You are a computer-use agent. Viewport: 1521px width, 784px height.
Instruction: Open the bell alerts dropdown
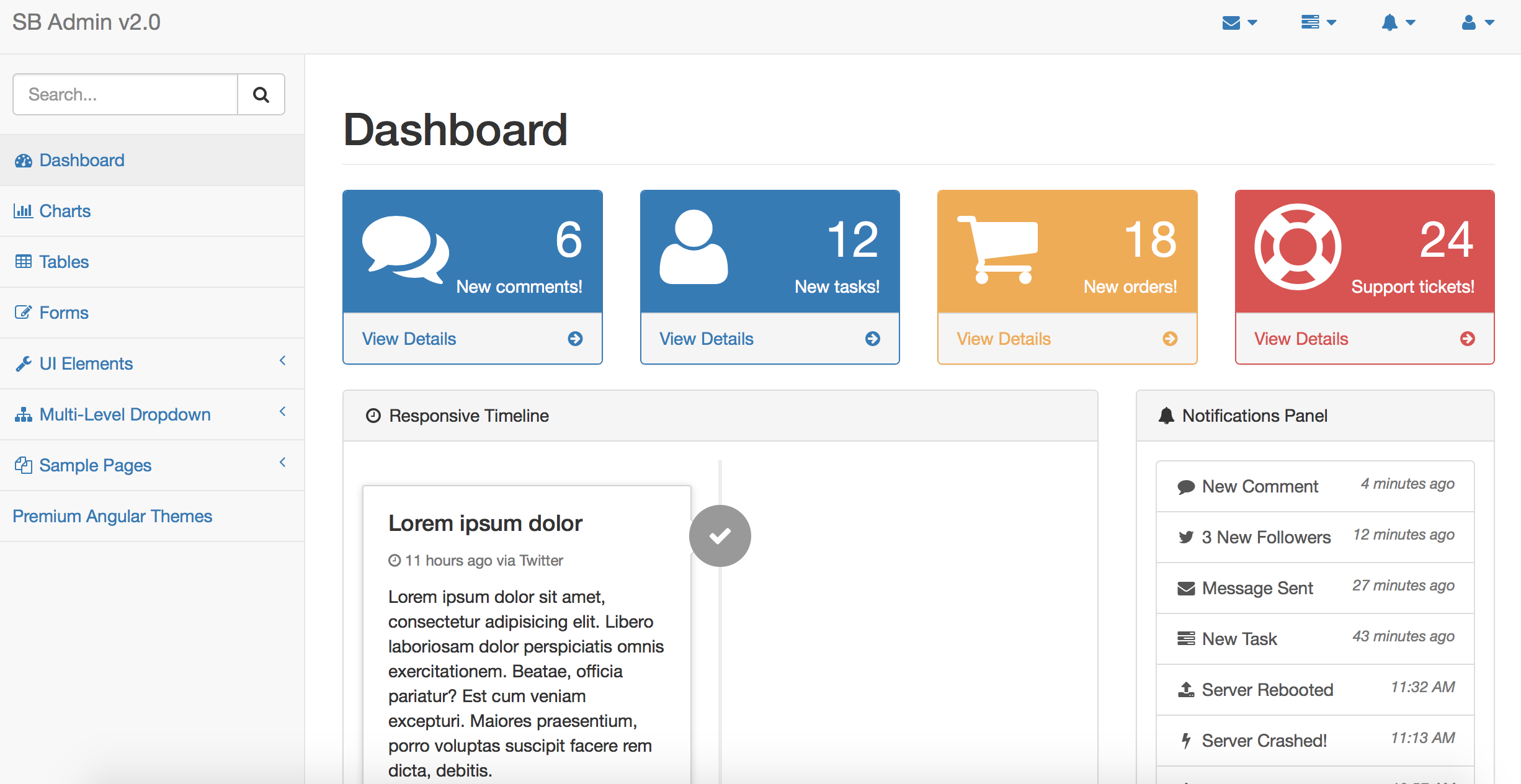pyautogui.click(x=1398, y=23)
